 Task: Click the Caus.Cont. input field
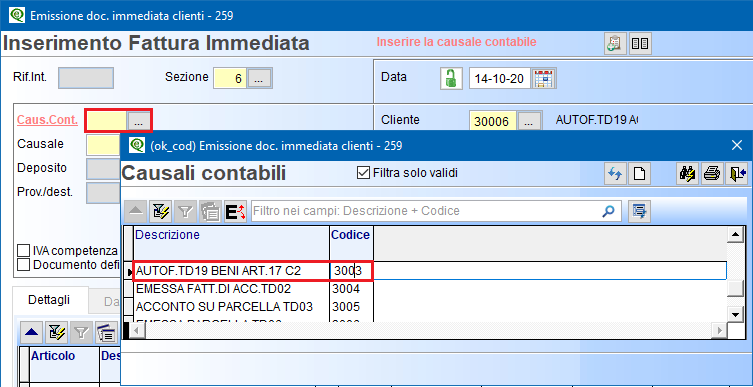(x=107, y=121)
